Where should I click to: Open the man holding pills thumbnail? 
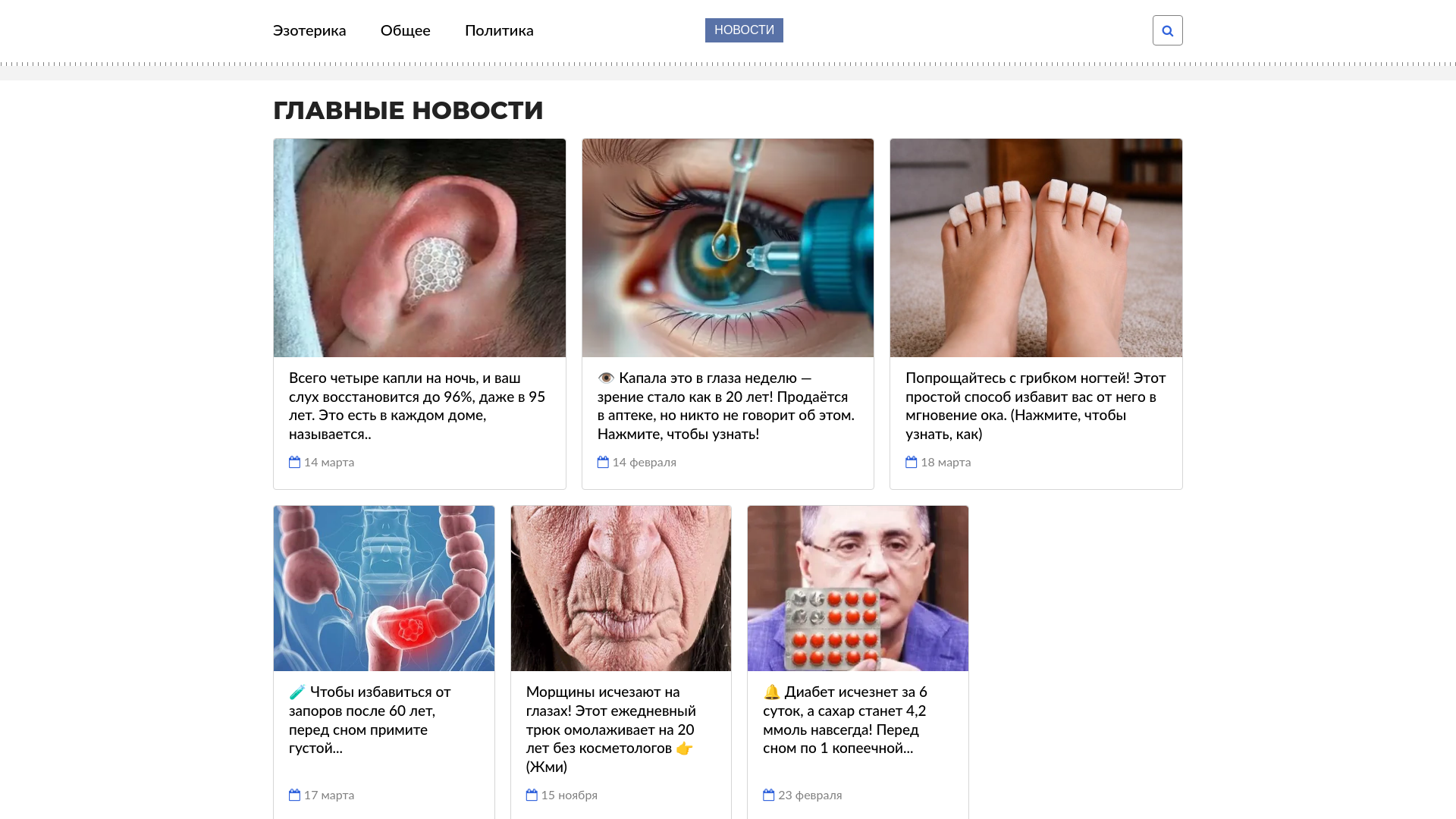click(858, 588)
